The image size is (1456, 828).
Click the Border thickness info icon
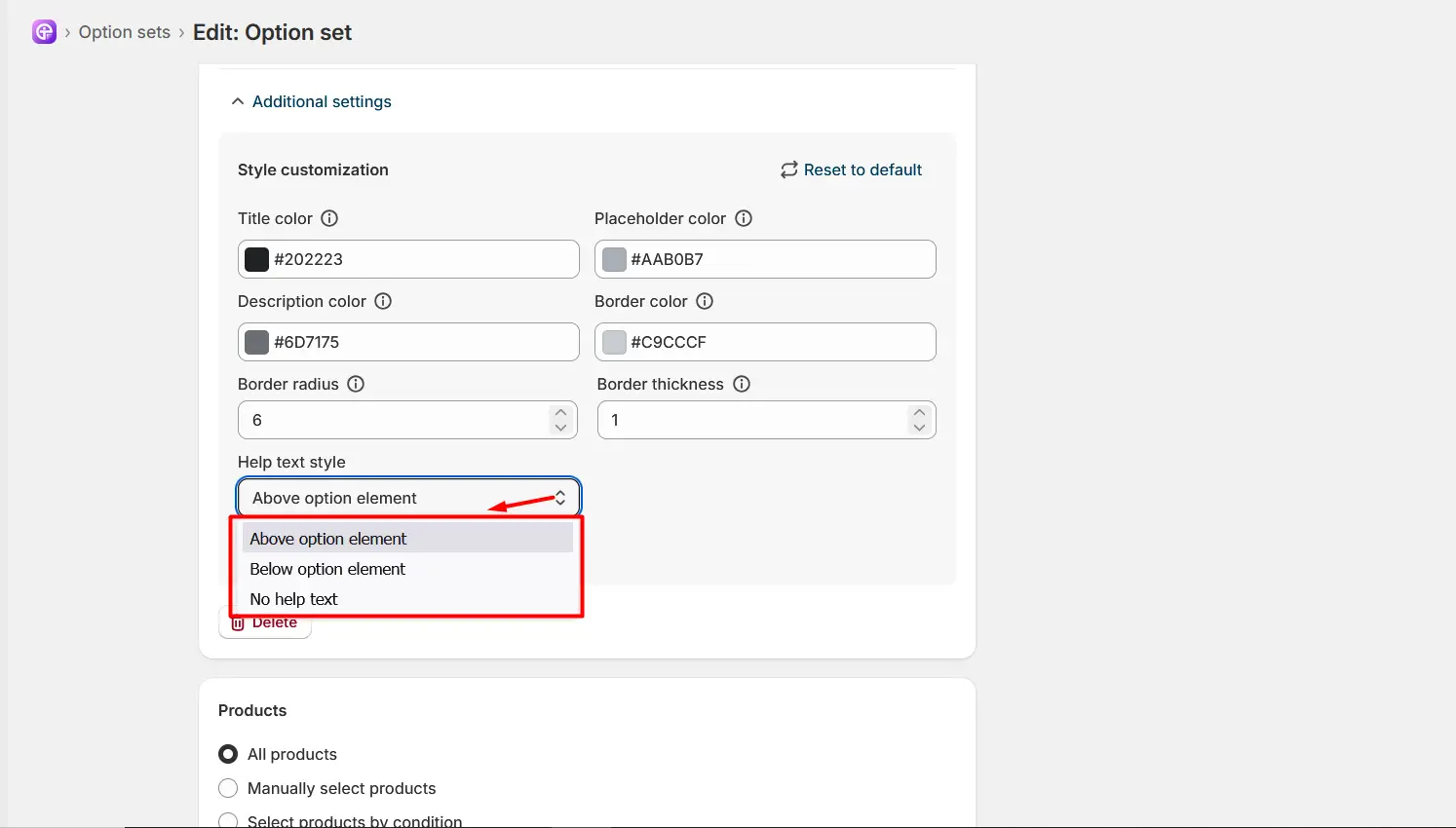pos(742,384)
